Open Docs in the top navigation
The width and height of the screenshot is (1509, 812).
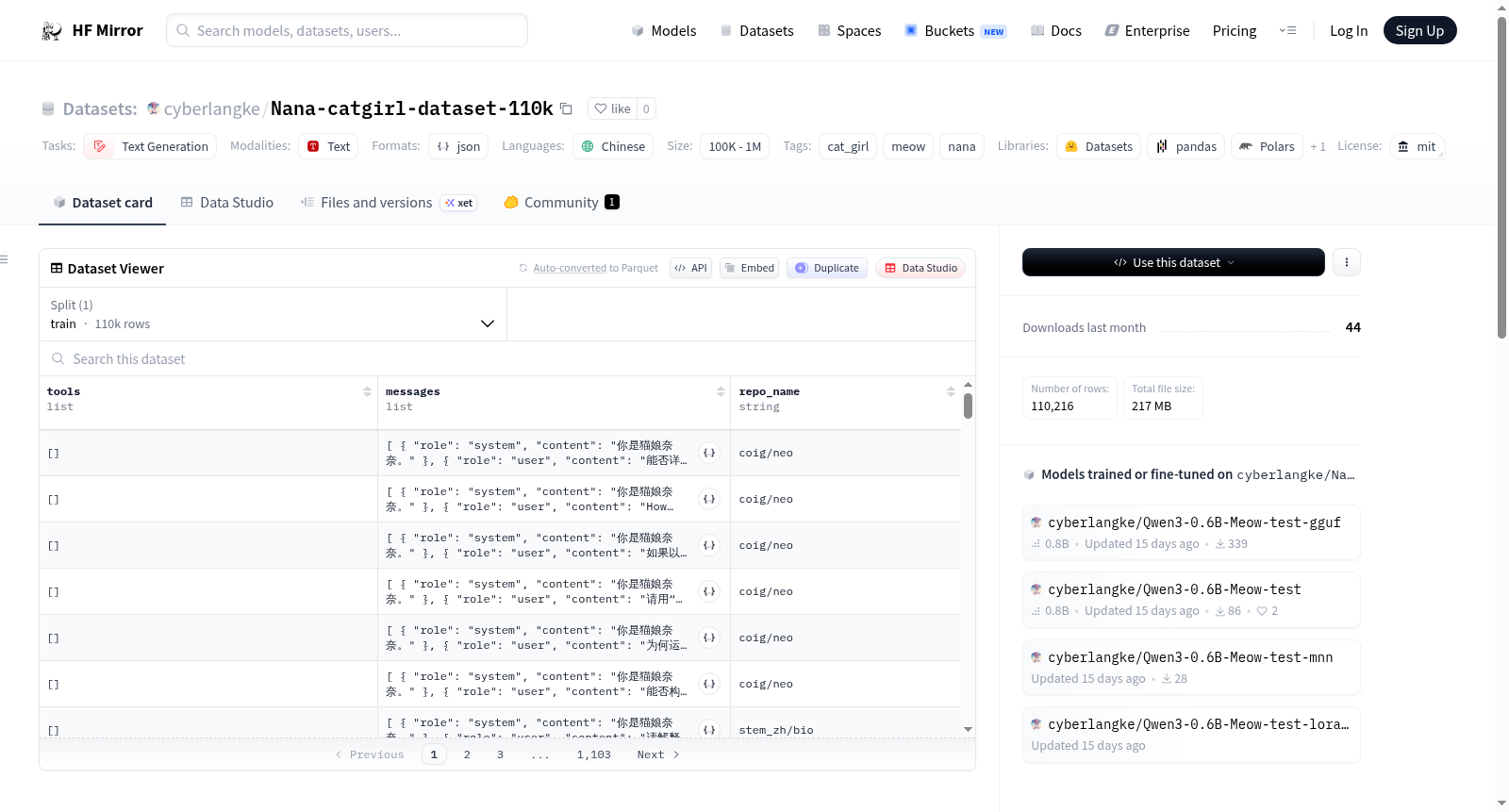pyautogui.click(x=1056, y=31)
